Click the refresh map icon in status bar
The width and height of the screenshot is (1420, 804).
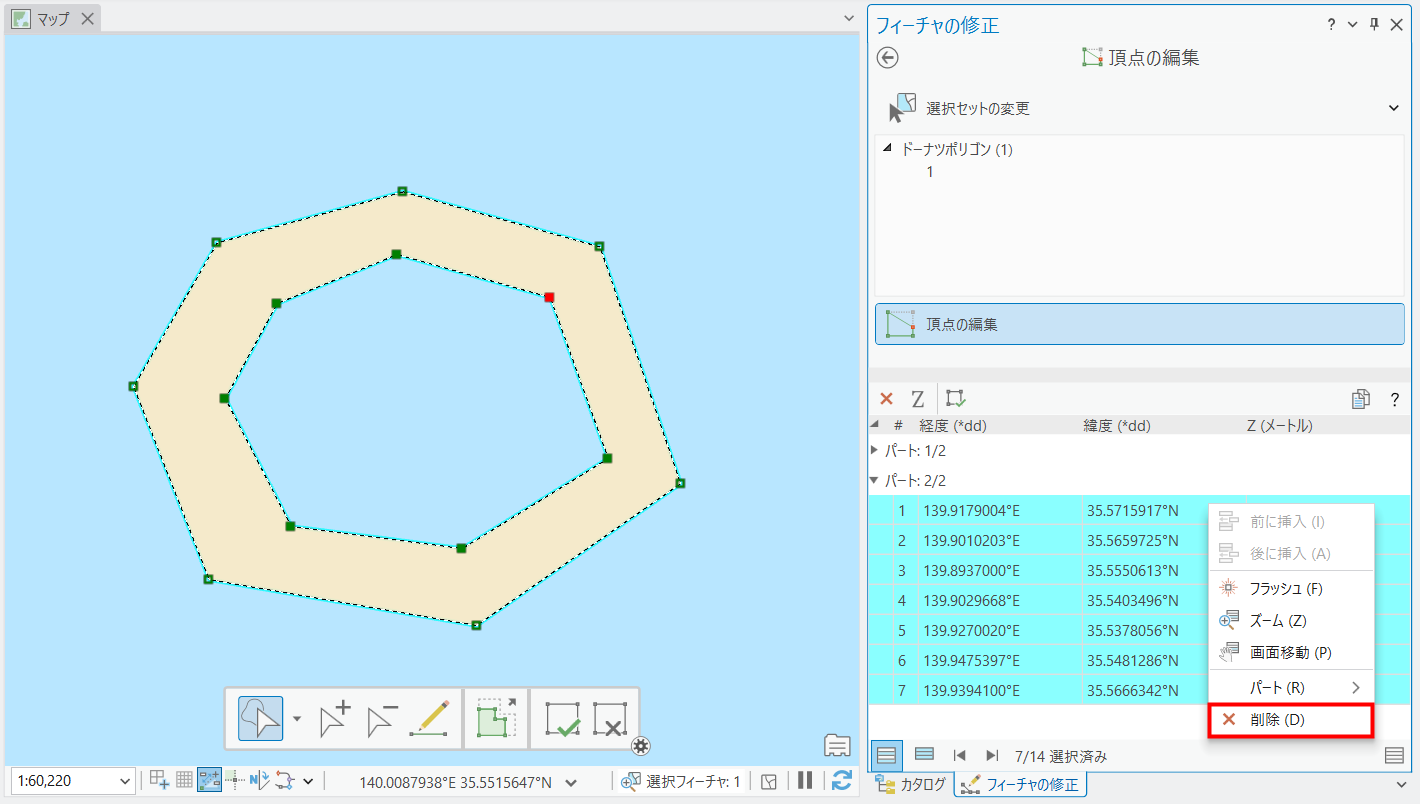[842, 781]
